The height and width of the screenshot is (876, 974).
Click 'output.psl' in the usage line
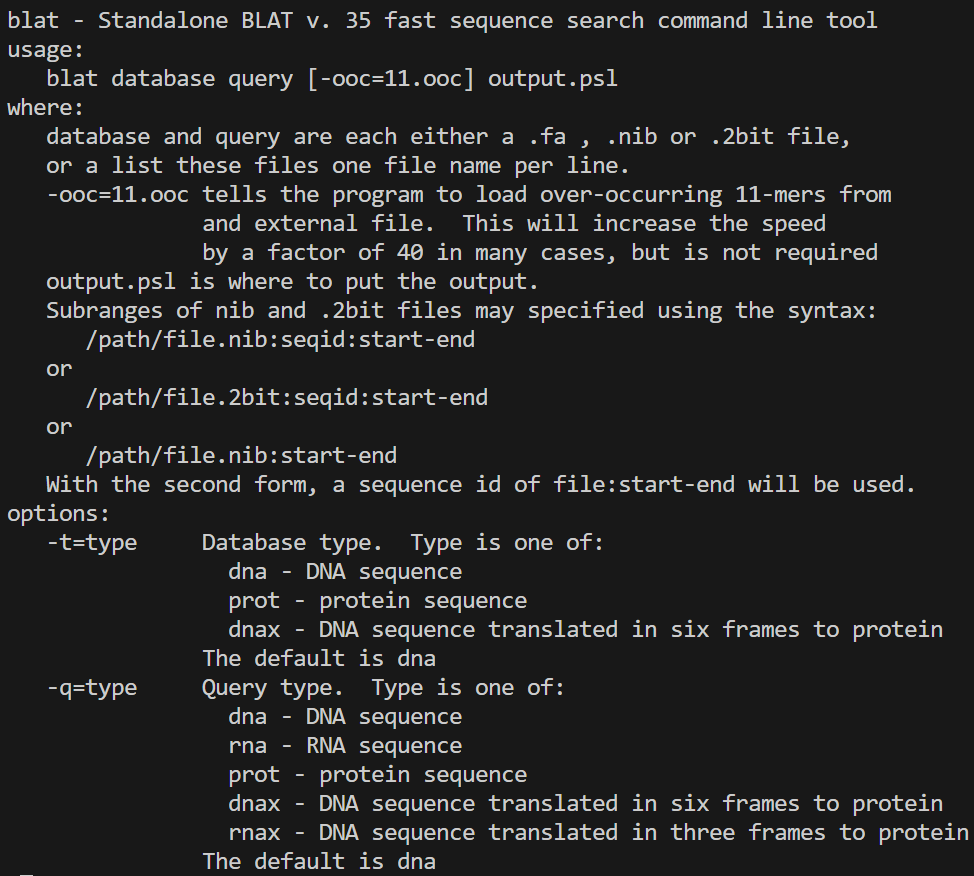coord(553,79)
